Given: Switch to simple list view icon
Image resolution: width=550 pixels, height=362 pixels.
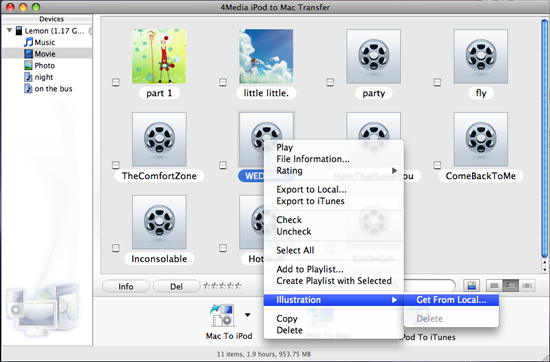Looking at the screenshot, I should tap(494, 286).
